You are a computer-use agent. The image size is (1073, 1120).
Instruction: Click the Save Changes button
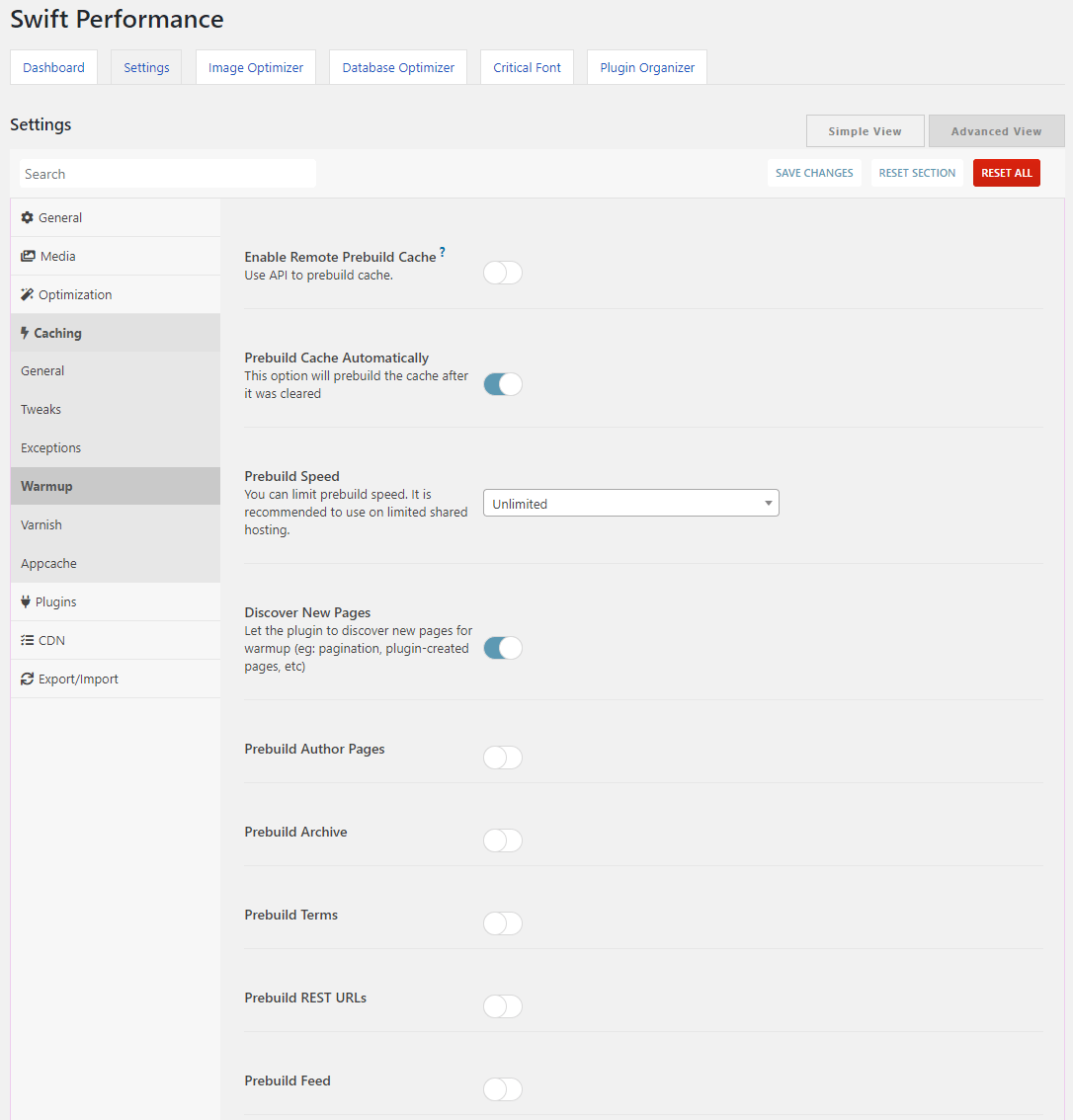814,173
